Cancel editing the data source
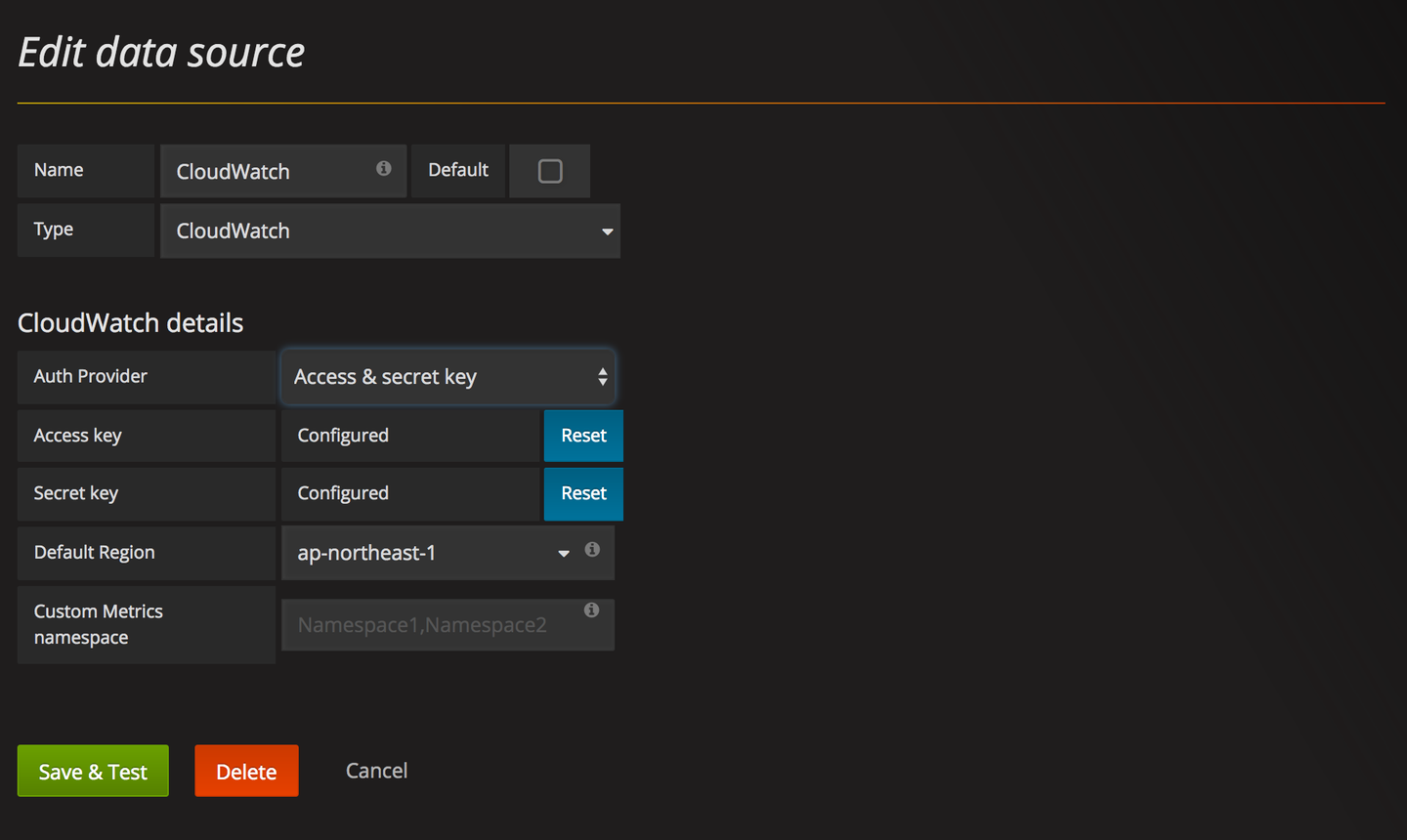The width and height of the screenshot is (1407, 840). pos(376,771)
